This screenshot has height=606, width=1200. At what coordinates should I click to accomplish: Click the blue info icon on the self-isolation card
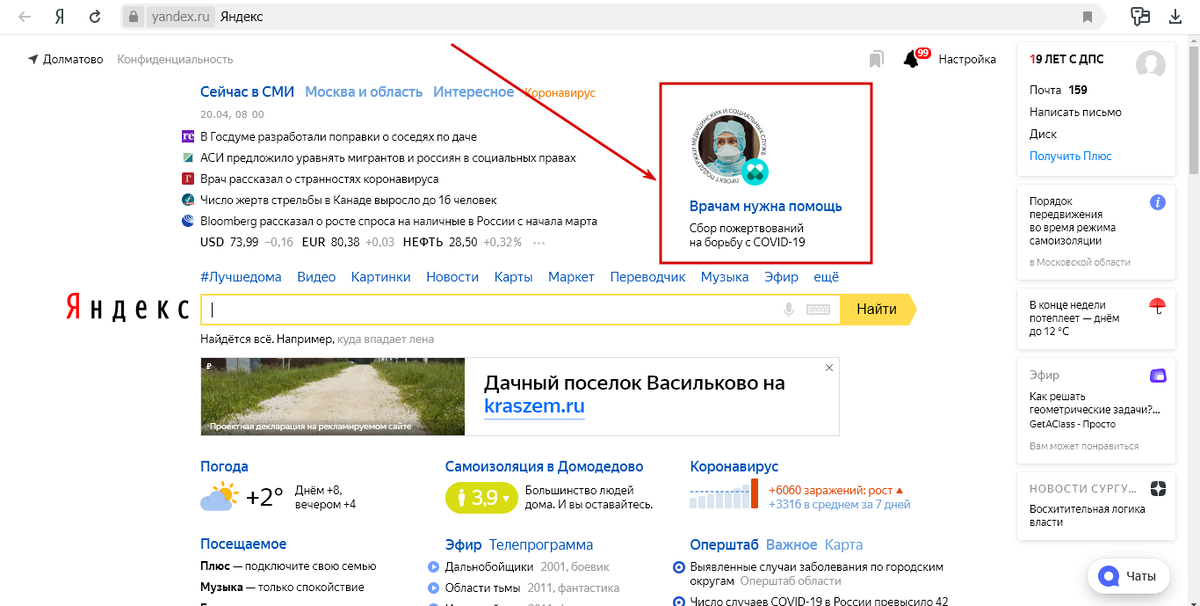1157,202
